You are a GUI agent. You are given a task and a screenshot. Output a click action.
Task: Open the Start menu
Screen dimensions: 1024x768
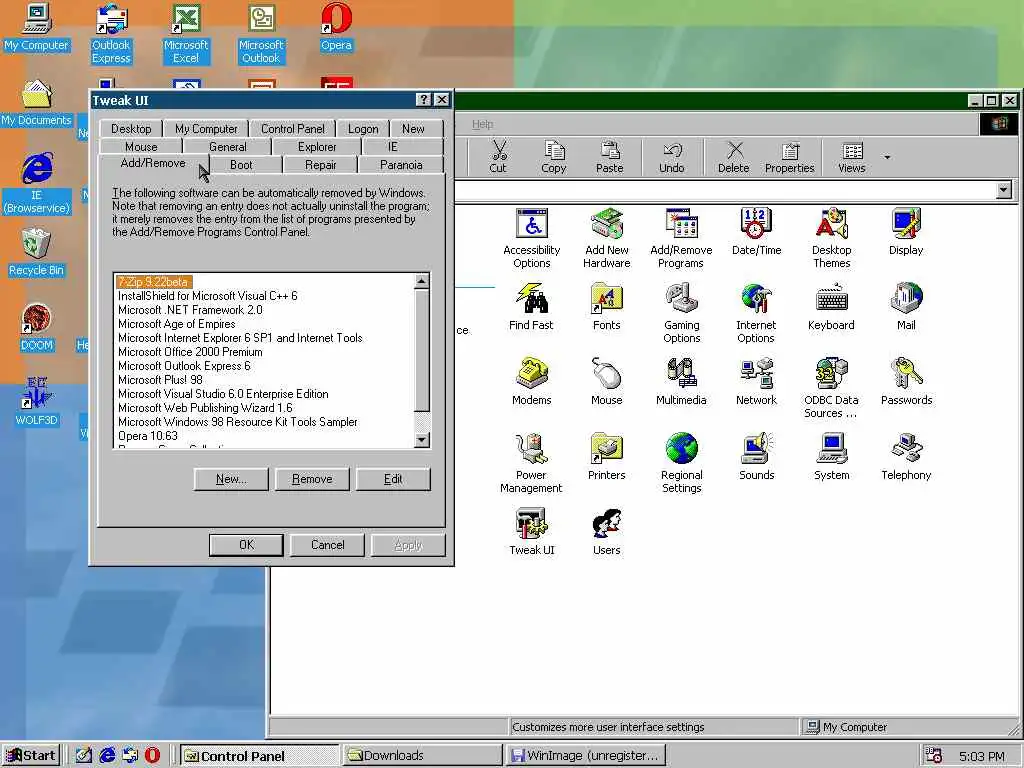(x=31, y=756)
